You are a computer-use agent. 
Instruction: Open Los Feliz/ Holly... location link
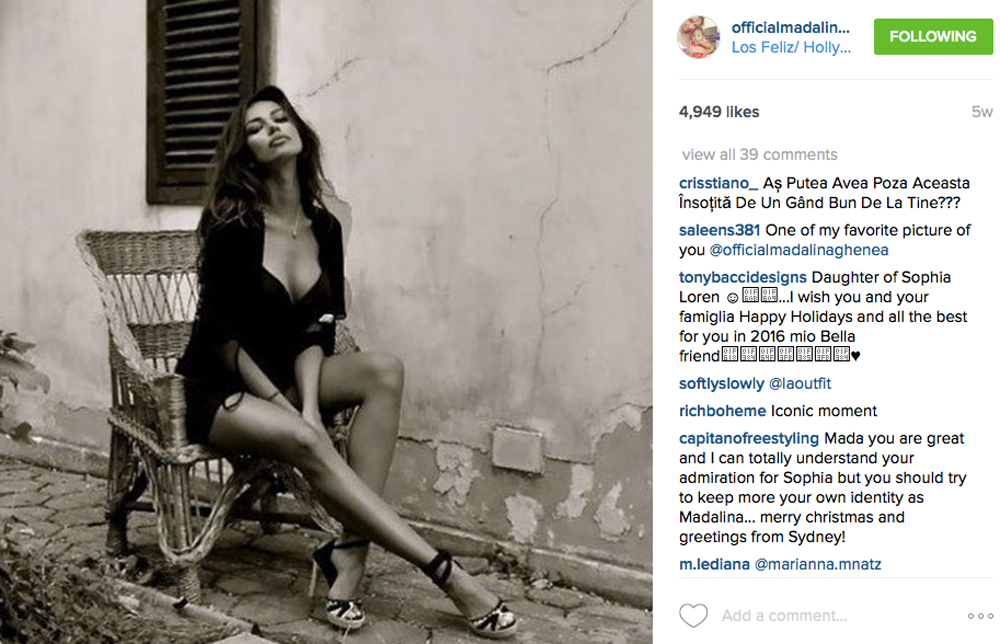[791, 47]
